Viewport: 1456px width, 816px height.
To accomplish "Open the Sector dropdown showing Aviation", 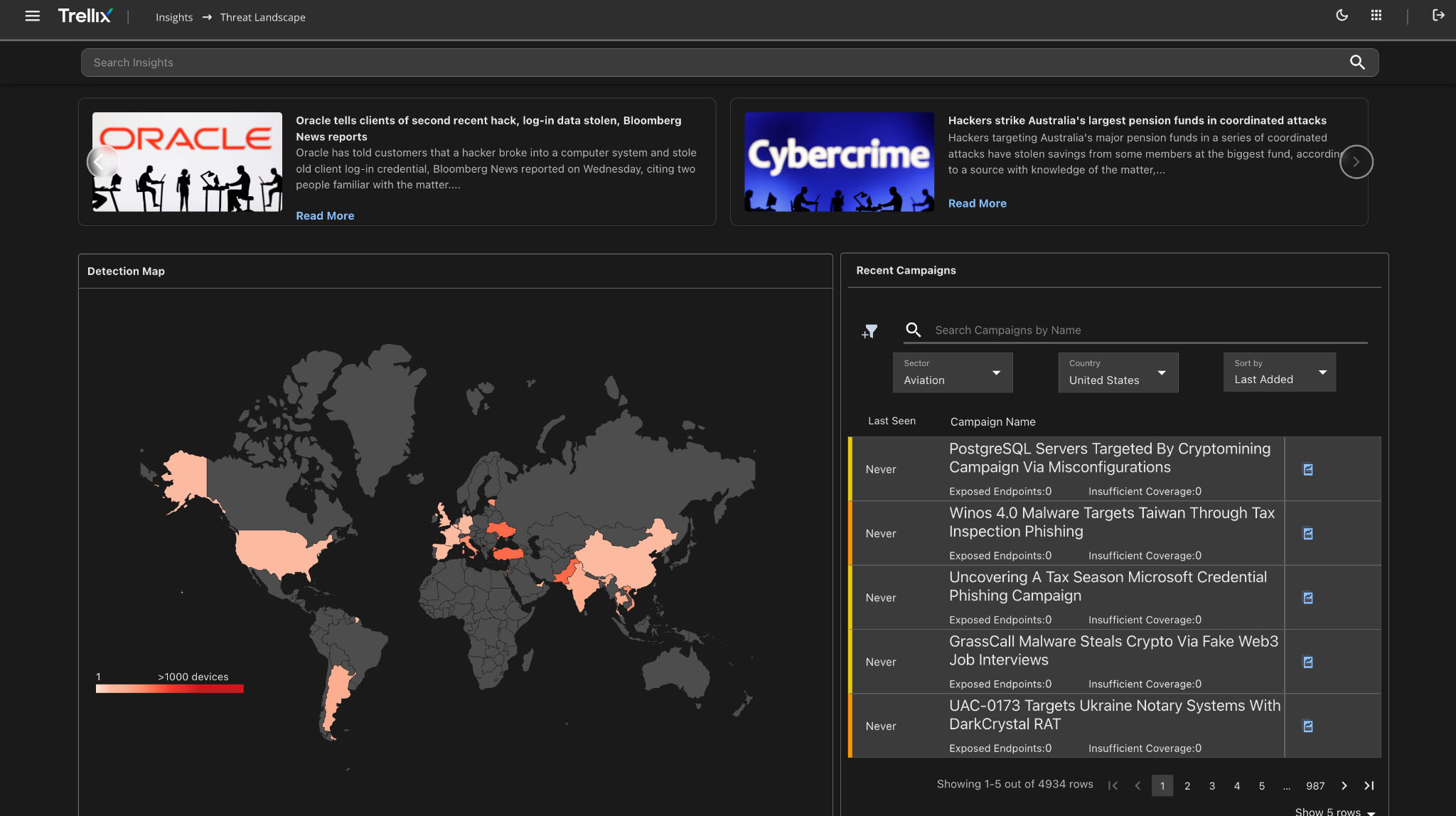I will [953, 372].
